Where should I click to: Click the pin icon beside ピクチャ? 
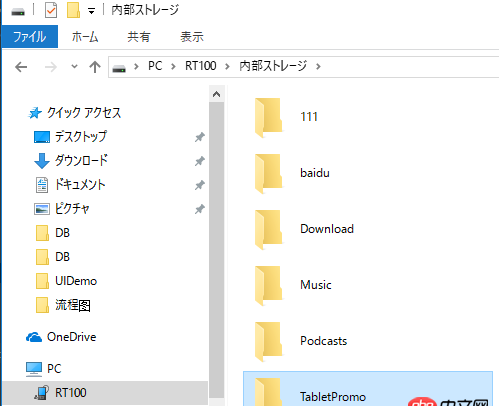(x=200, y=209)
